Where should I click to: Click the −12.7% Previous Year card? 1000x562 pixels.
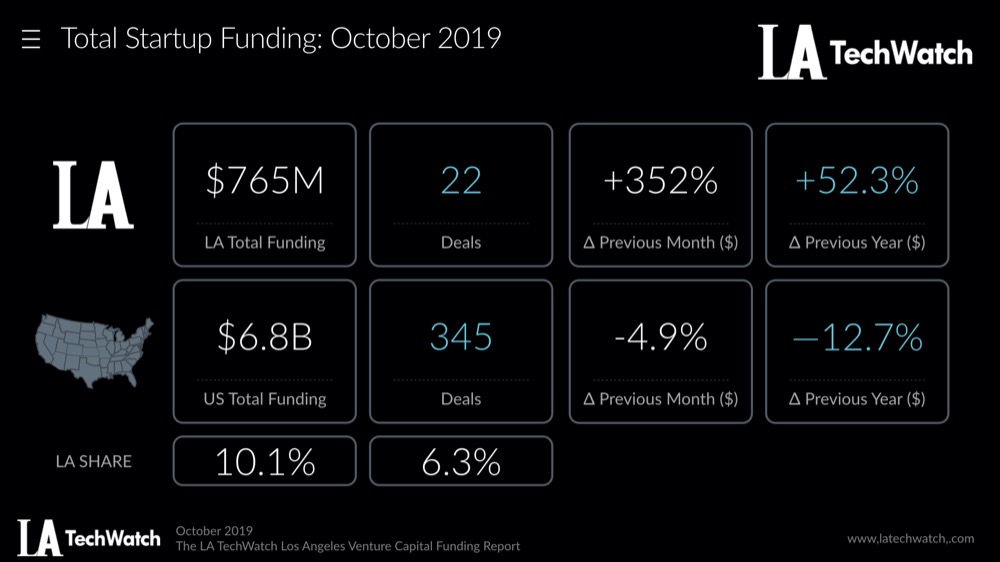(x=857, y=351)
